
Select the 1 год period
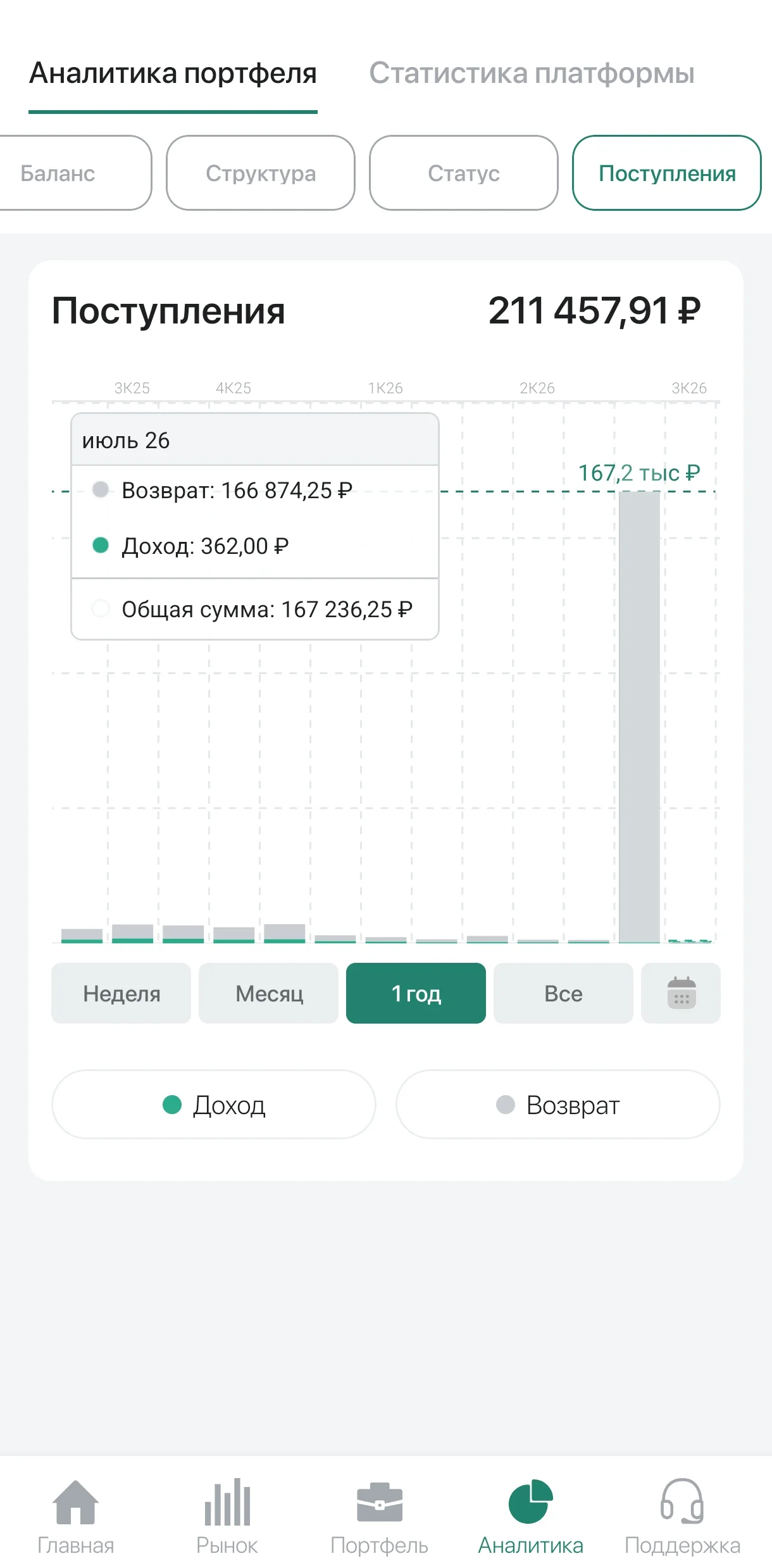(x=416, y=993)
